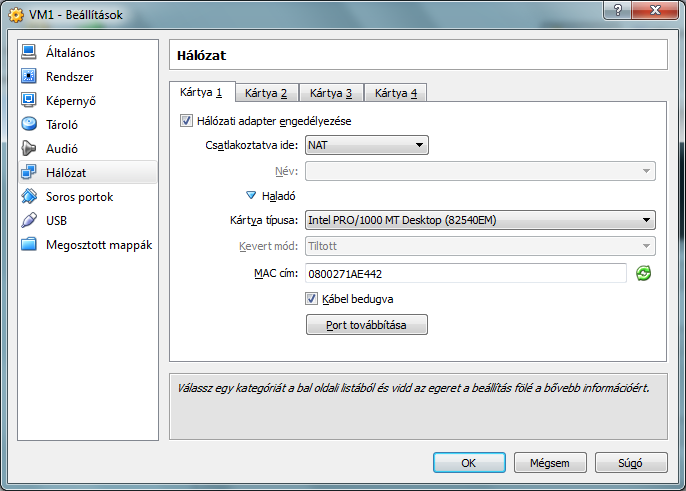Open the Csatlakoztatva ide NAT dropdown
This screenshot has width=686, height=491.
coord(366,146)
